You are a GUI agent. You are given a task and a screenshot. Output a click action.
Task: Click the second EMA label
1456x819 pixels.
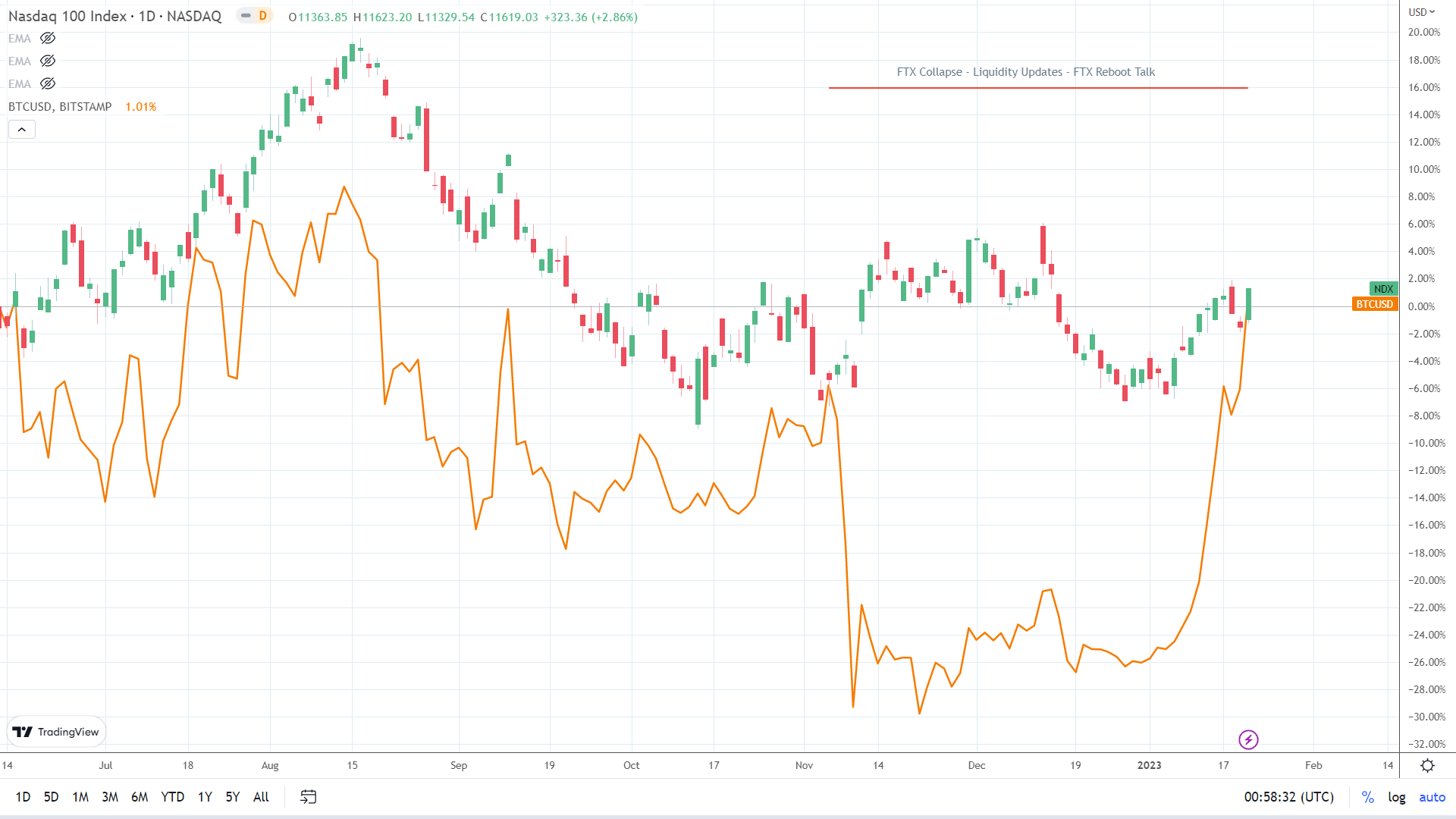click(20, 61)
